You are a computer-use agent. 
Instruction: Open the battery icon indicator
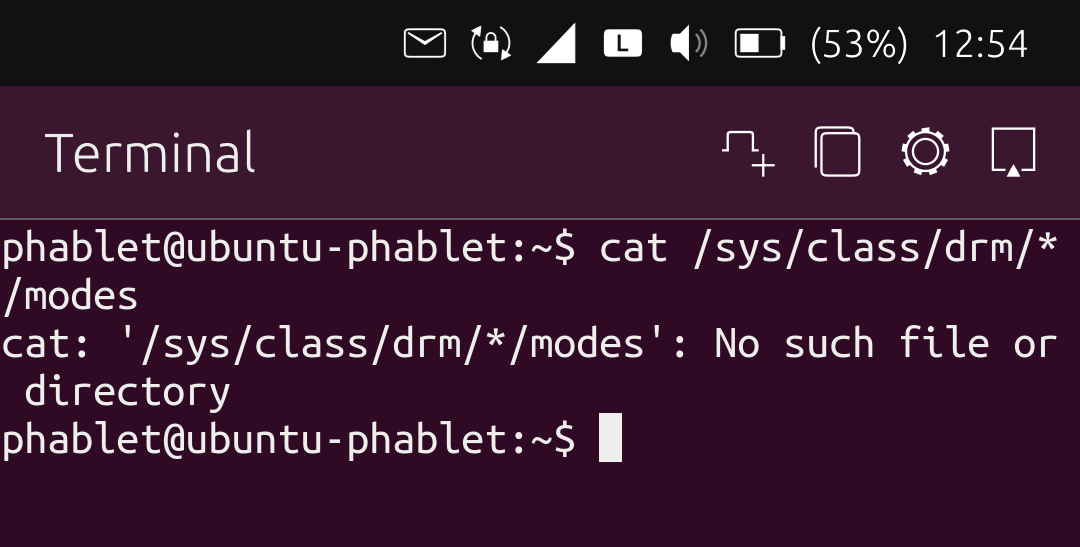760,43
